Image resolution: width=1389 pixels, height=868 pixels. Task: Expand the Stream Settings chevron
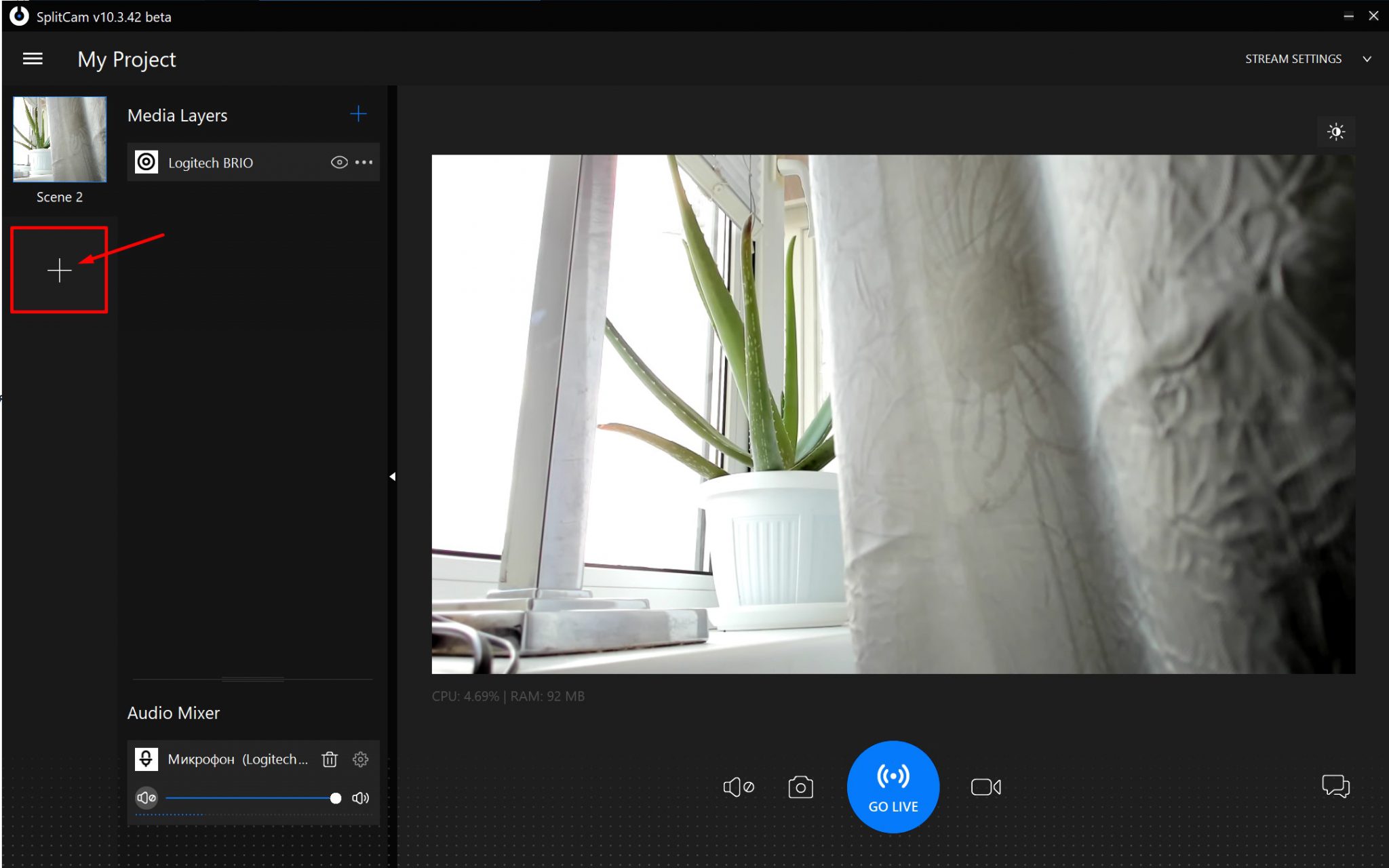pyautogui.click(x=1367, y=59)
